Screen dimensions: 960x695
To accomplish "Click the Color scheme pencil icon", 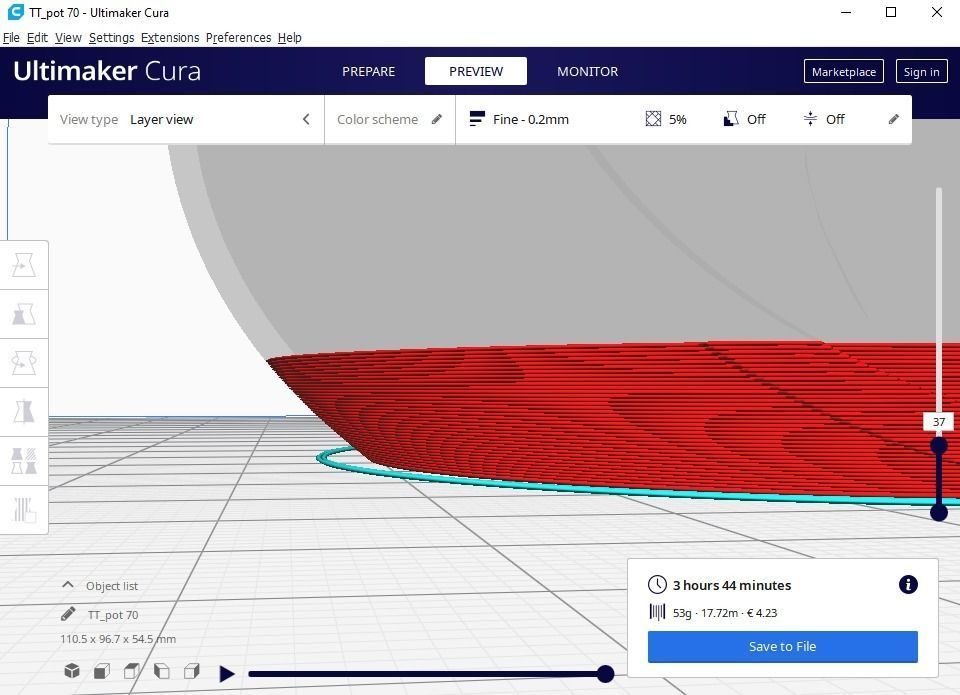I will (x=437, y=119).
